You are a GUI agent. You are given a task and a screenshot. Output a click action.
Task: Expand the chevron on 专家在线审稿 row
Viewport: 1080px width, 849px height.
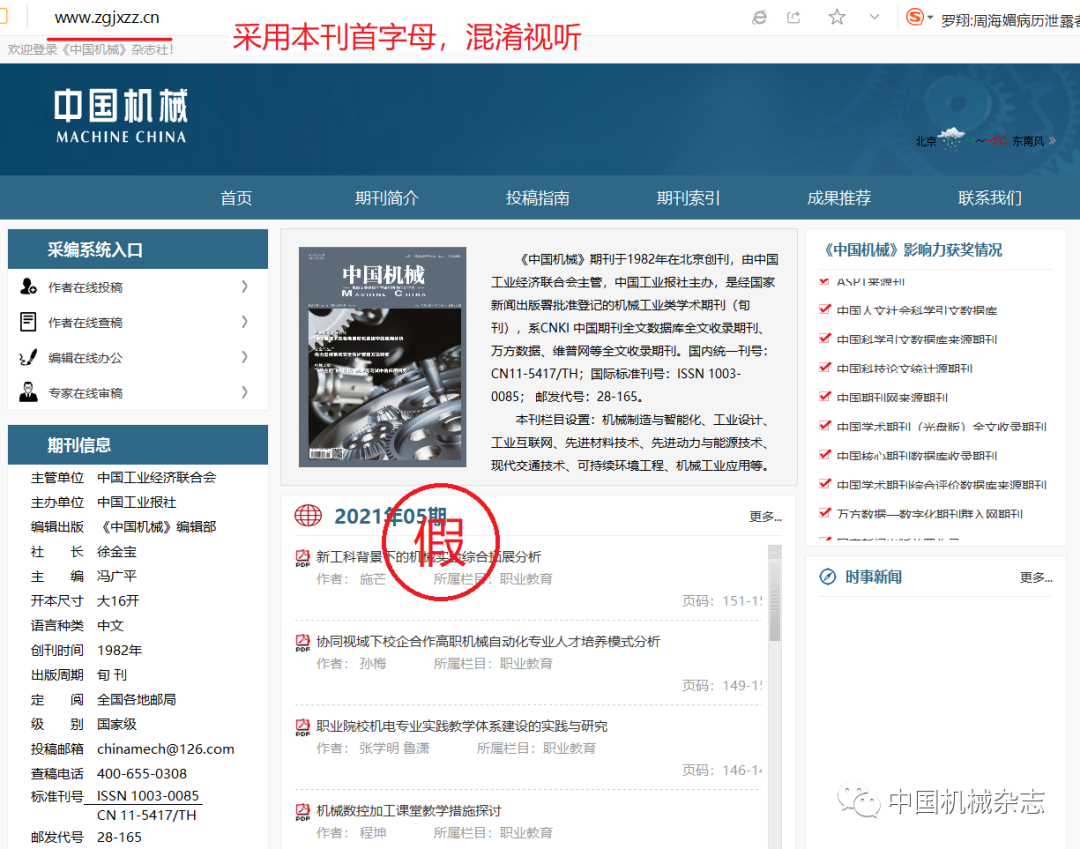pyautogui.click(x=245, y=392)
